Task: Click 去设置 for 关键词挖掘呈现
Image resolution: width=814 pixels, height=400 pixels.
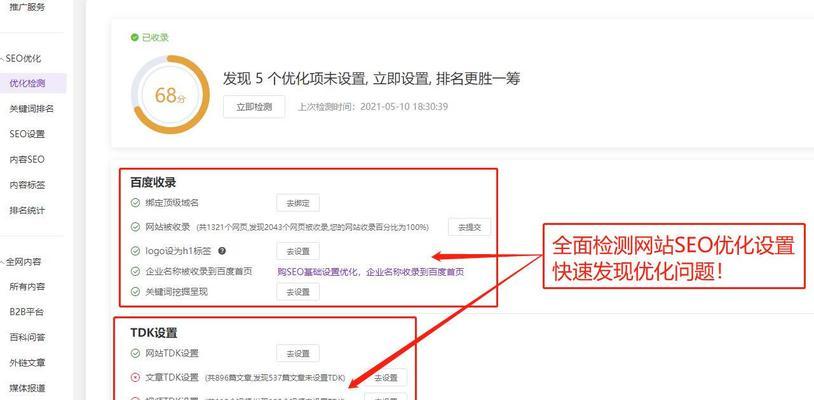Action: tap(298, 292)
